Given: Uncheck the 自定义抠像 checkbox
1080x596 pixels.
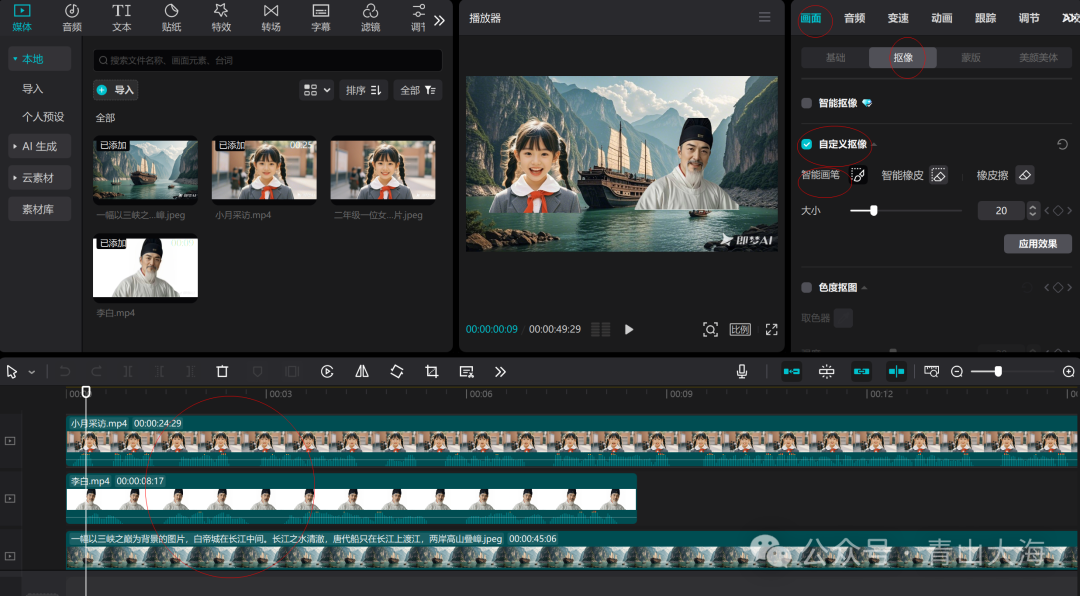Looking at the screenshot, I should 807,145.
